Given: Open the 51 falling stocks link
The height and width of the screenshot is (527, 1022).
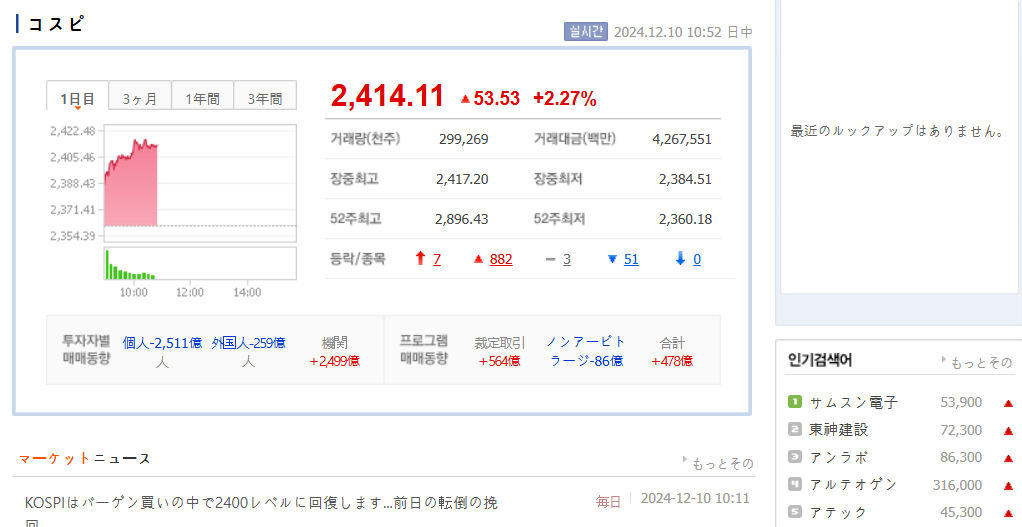Looking at the screenshot, I should click(630, 259).
